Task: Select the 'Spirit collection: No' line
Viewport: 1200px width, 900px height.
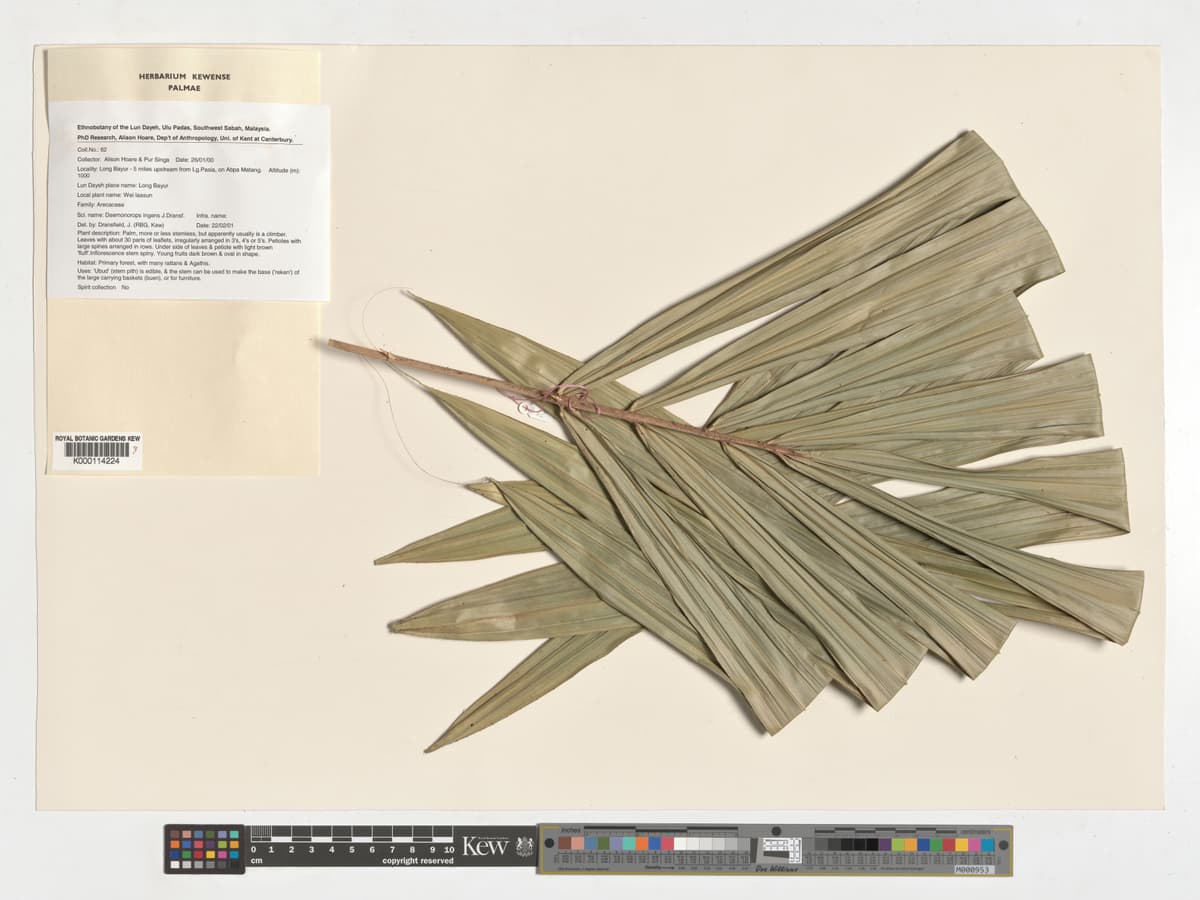Action: tap(103, 287)
